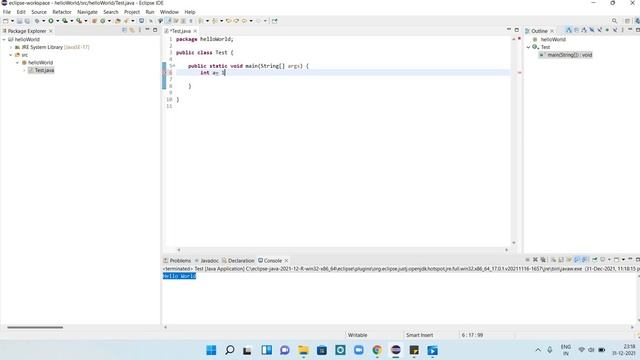The image size is (640, 360).
Task: Collapse All in Package Explorer
Action: (x=124, y=30)
